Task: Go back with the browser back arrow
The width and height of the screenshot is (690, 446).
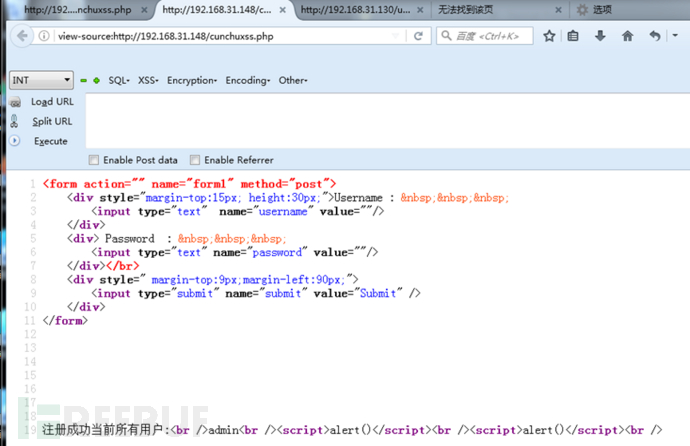Action: pyautogui.click(x=22, y=36)
